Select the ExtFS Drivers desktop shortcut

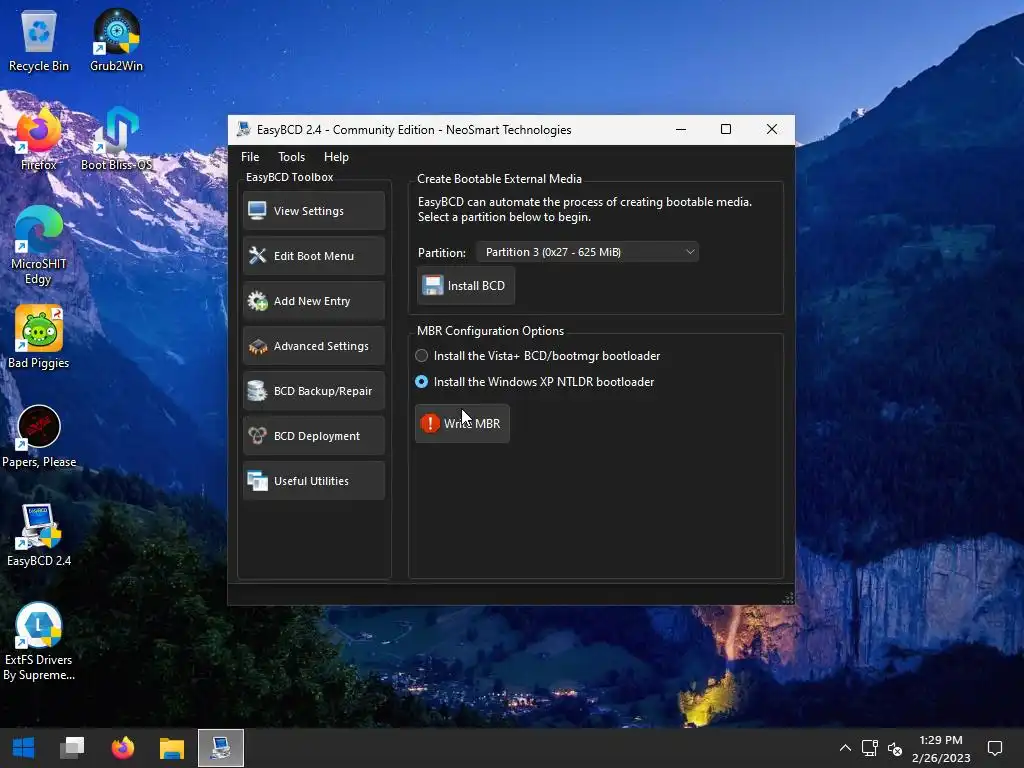point(39,642)
